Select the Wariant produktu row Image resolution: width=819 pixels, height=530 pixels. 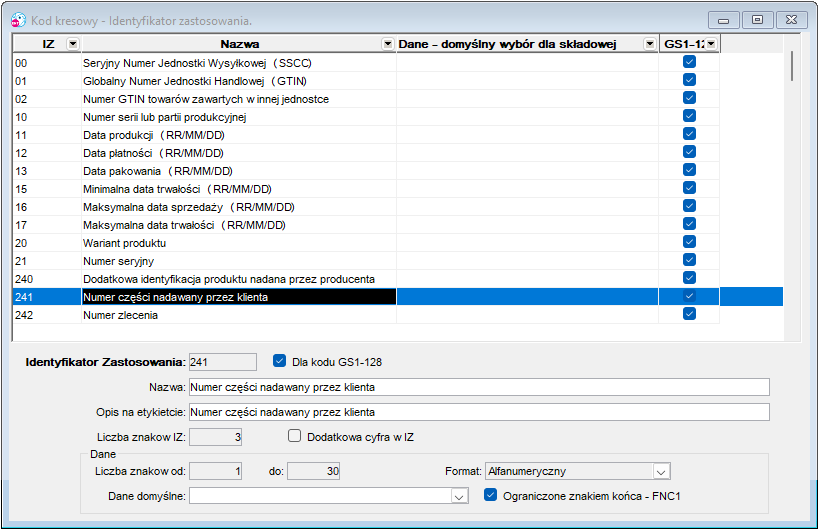366,243
